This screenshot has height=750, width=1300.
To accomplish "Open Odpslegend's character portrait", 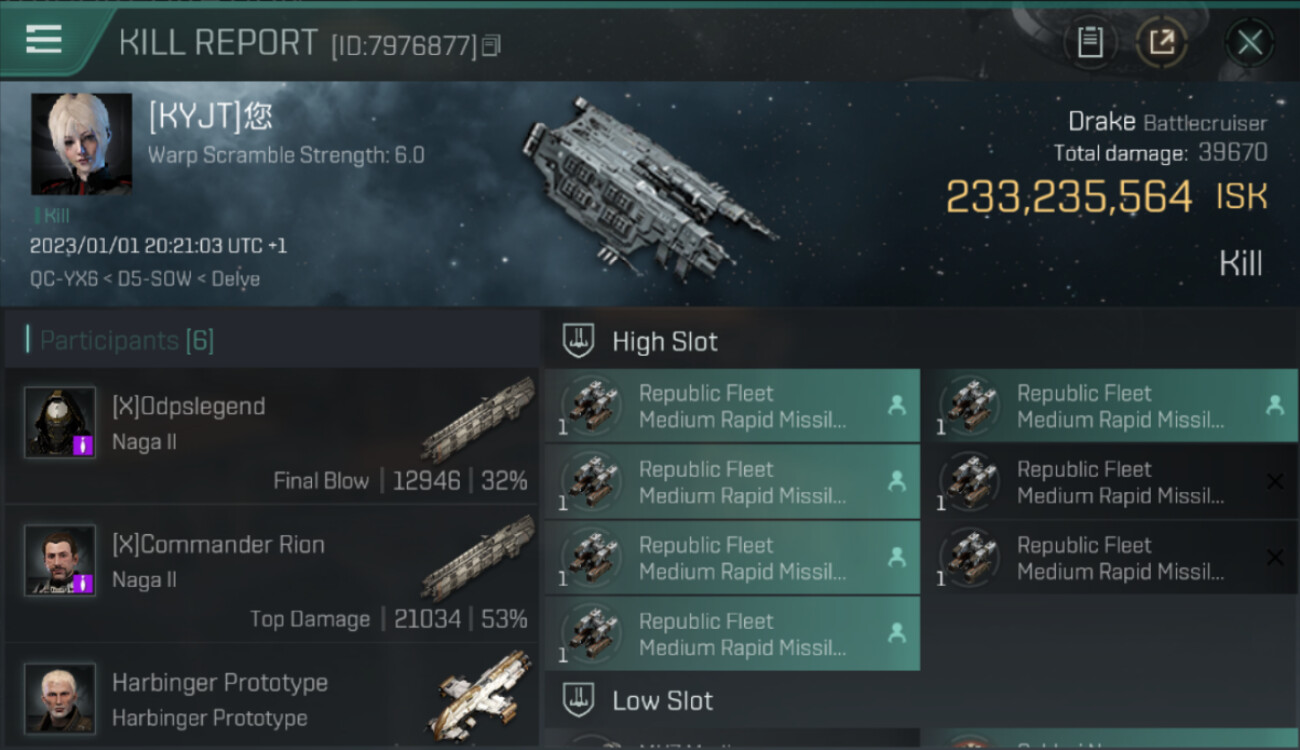I will [60, 422].
